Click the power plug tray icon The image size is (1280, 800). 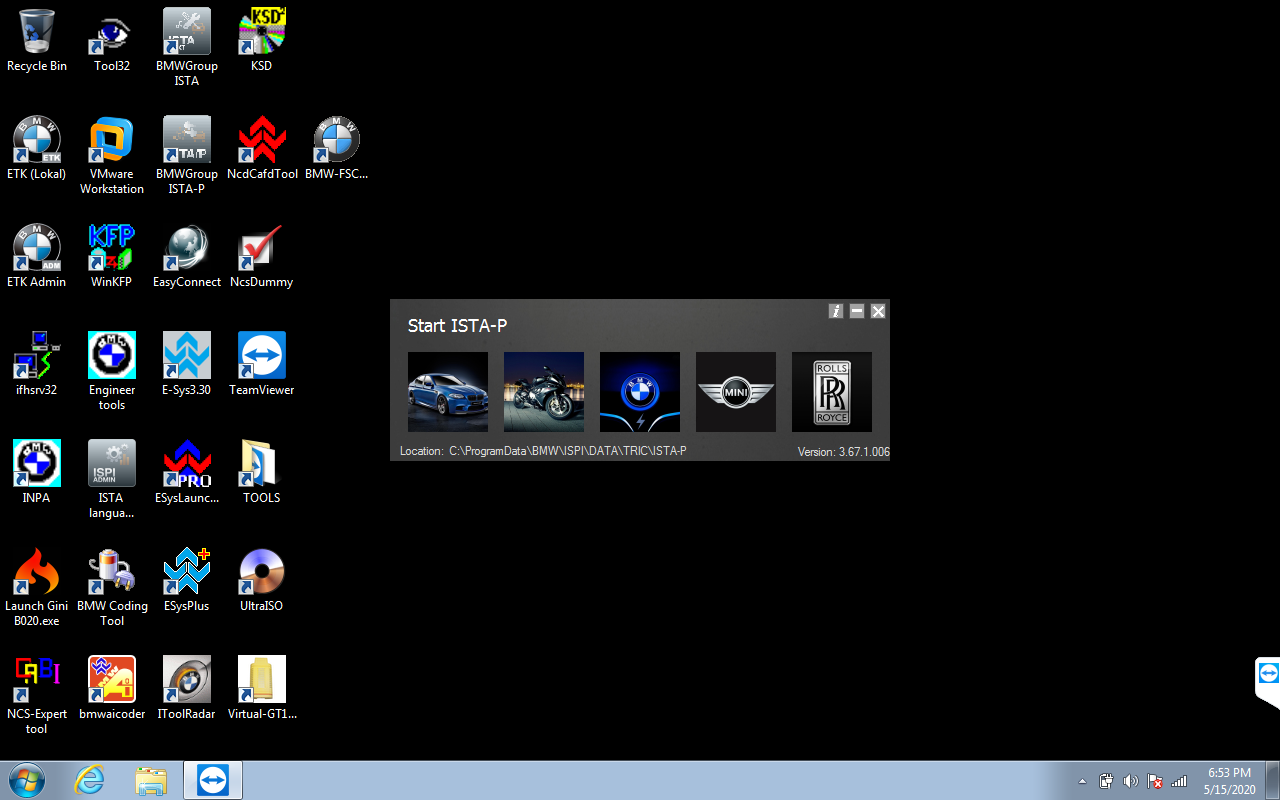[1107, 781]
